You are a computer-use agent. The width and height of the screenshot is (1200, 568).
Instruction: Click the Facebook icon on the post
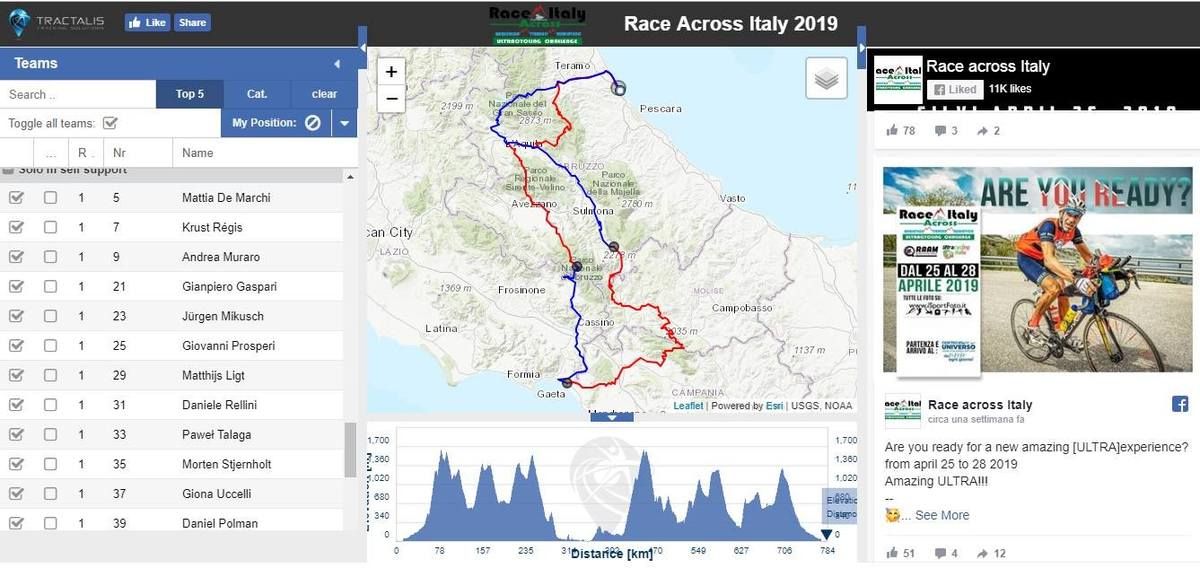[1180, 404]
